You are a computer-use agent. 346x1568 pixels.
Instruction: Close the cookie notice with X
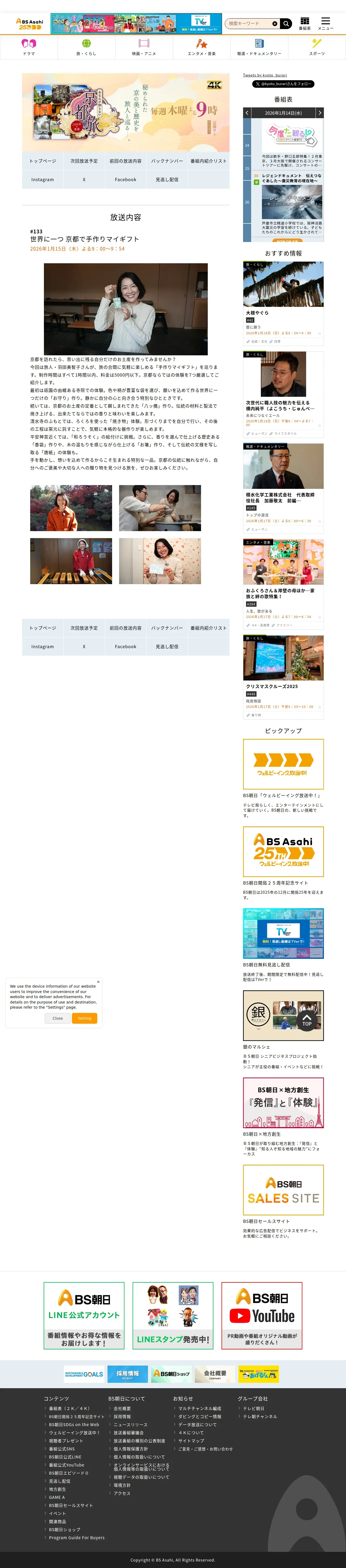[x=98, y=981]
